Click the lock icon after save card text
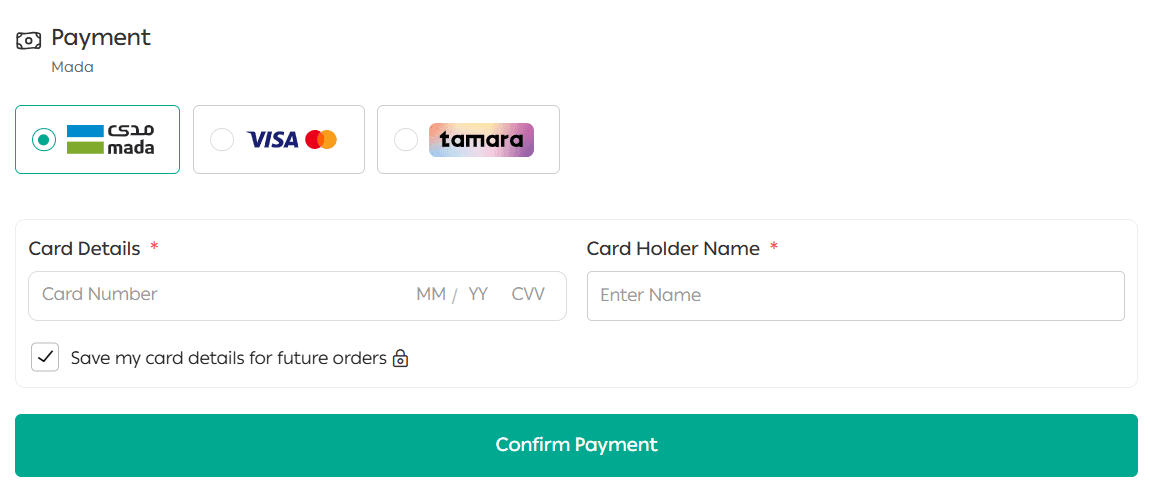This screenshot has height=493, width=1150. point(400,358)
